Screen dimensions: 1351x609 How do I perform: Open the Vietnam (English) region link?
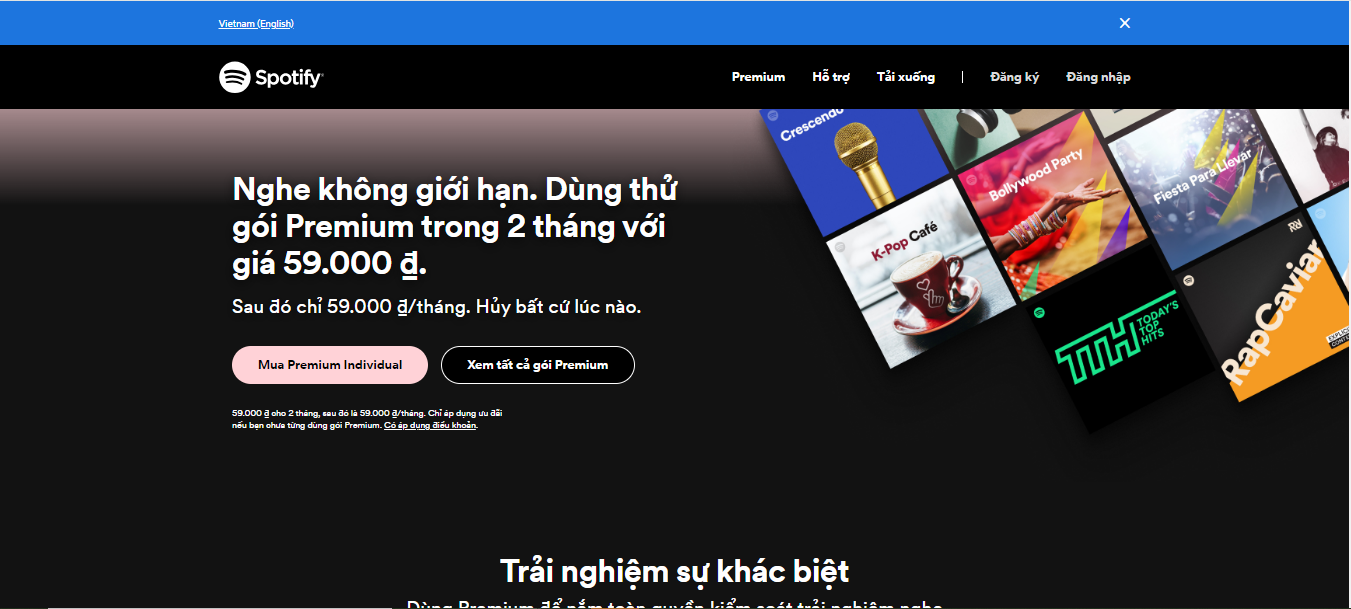[256, 23]
